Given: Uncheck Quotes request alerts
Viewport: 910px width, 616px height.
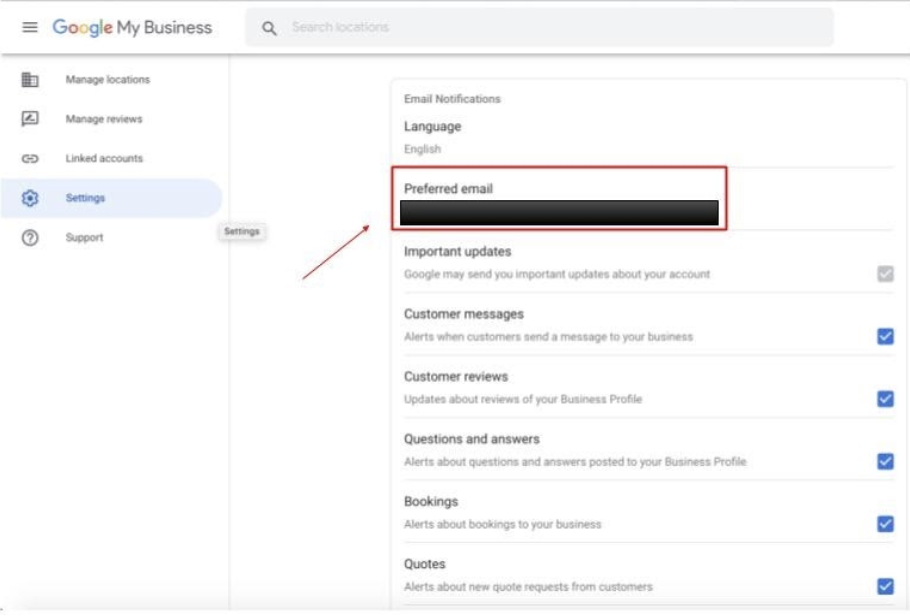Looking at the screenshot, I should [885, 587].
